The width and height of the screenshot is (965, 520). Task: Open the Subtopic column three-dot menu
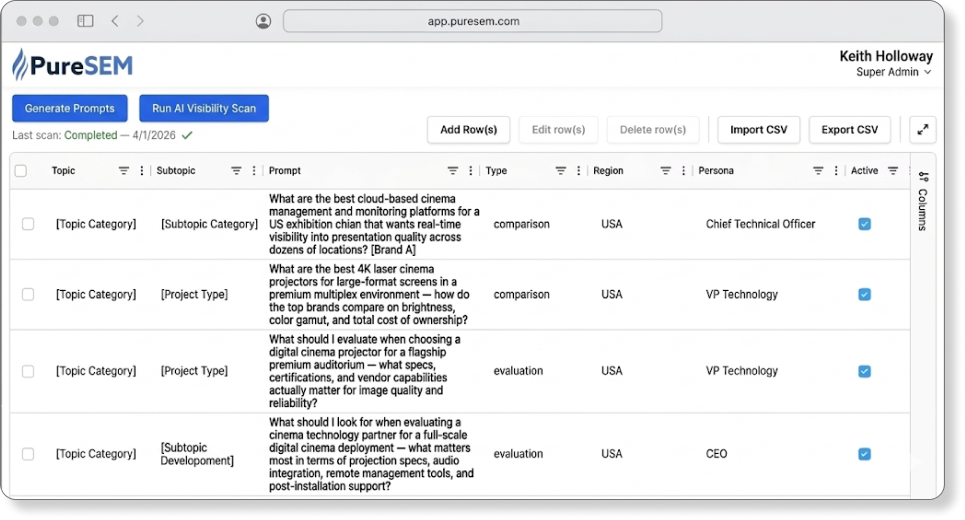tap(254, 171)
